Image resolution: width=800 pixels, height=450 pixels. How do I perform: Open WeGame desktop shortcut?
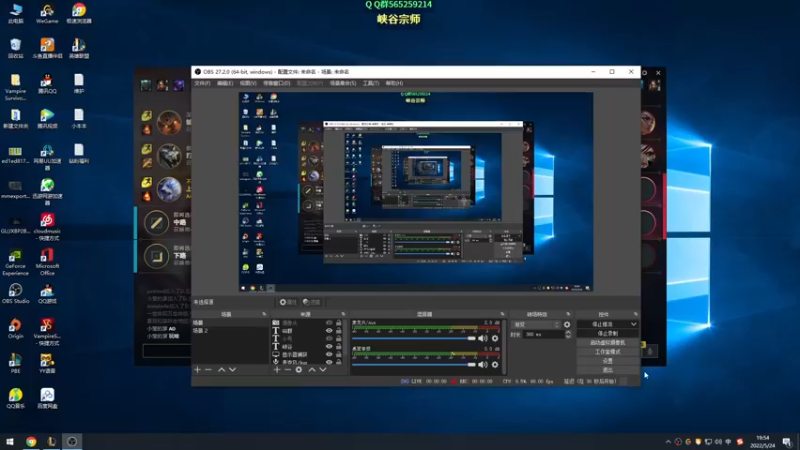click(x=47, y=14)
